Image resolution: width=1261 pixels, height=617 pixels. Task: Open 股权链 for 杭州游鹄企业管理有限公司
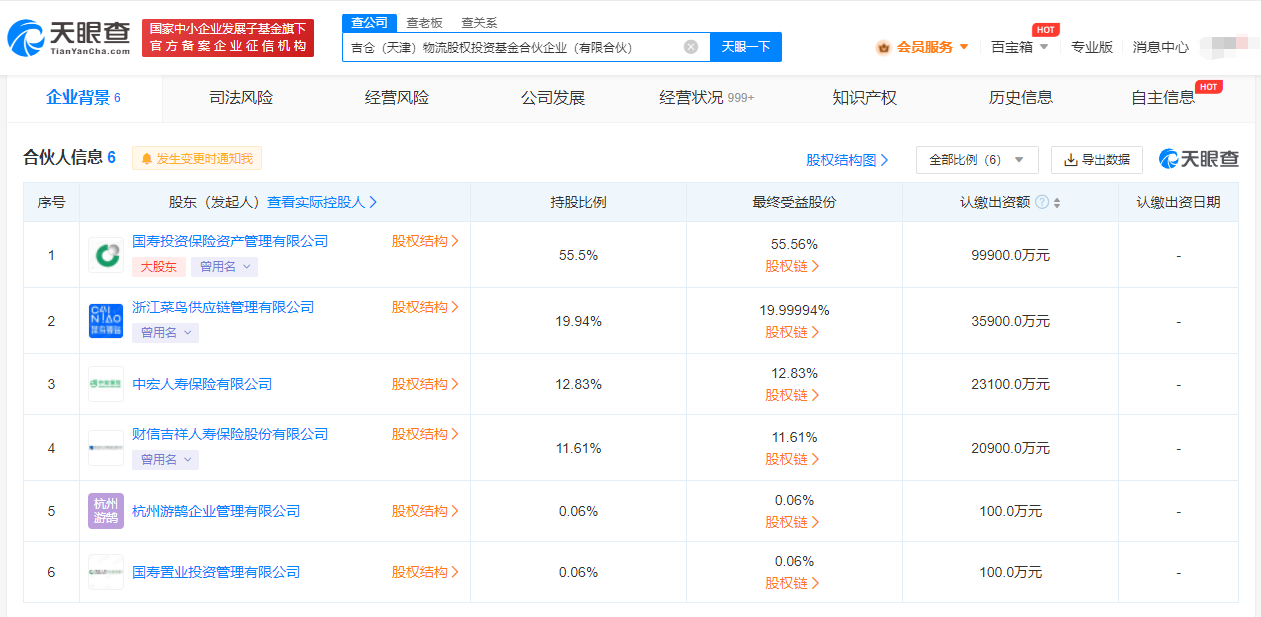793,522
